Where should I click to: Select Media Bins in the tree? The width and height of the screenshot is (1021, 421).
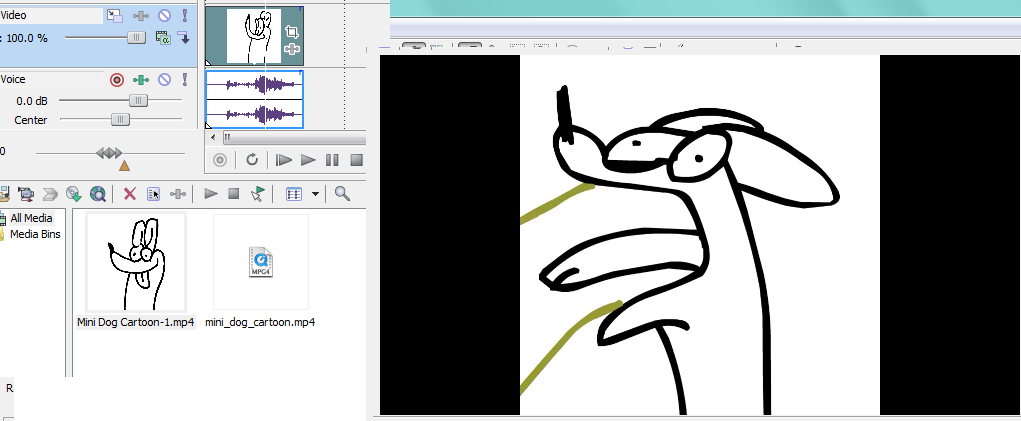[34, 234]
